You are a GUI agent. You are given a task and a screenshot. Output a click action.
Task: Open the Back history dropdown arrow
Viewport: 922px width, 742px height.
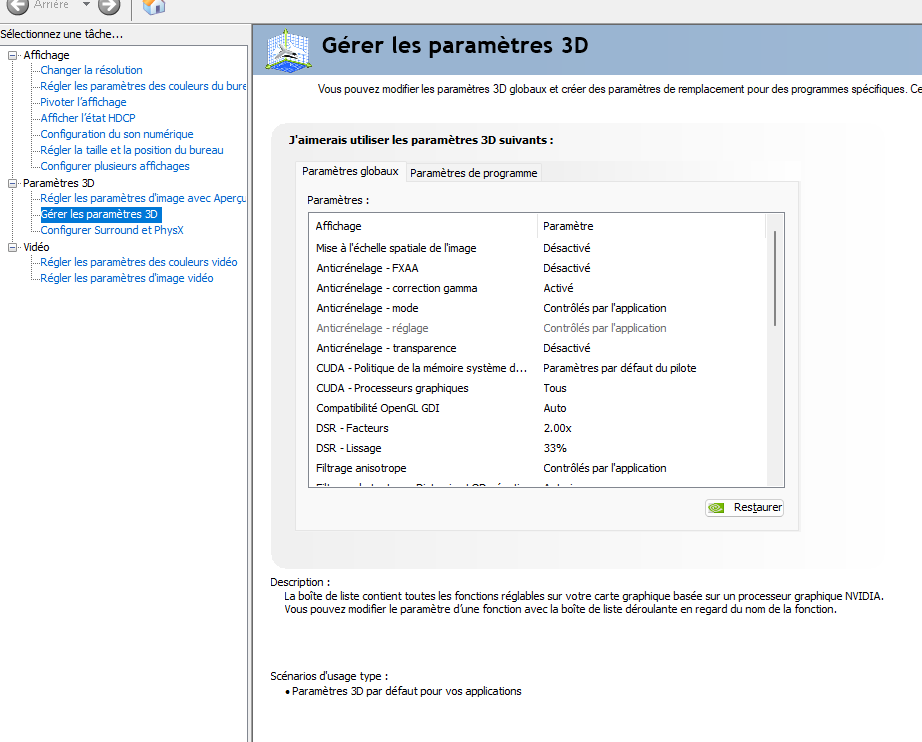(x=86, y=4)
